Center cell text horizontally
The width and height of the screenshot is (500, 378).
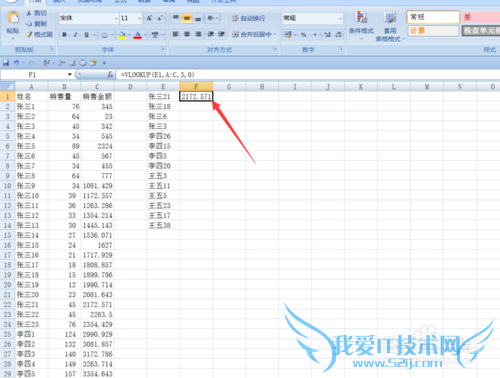click(x=187, y=34)
